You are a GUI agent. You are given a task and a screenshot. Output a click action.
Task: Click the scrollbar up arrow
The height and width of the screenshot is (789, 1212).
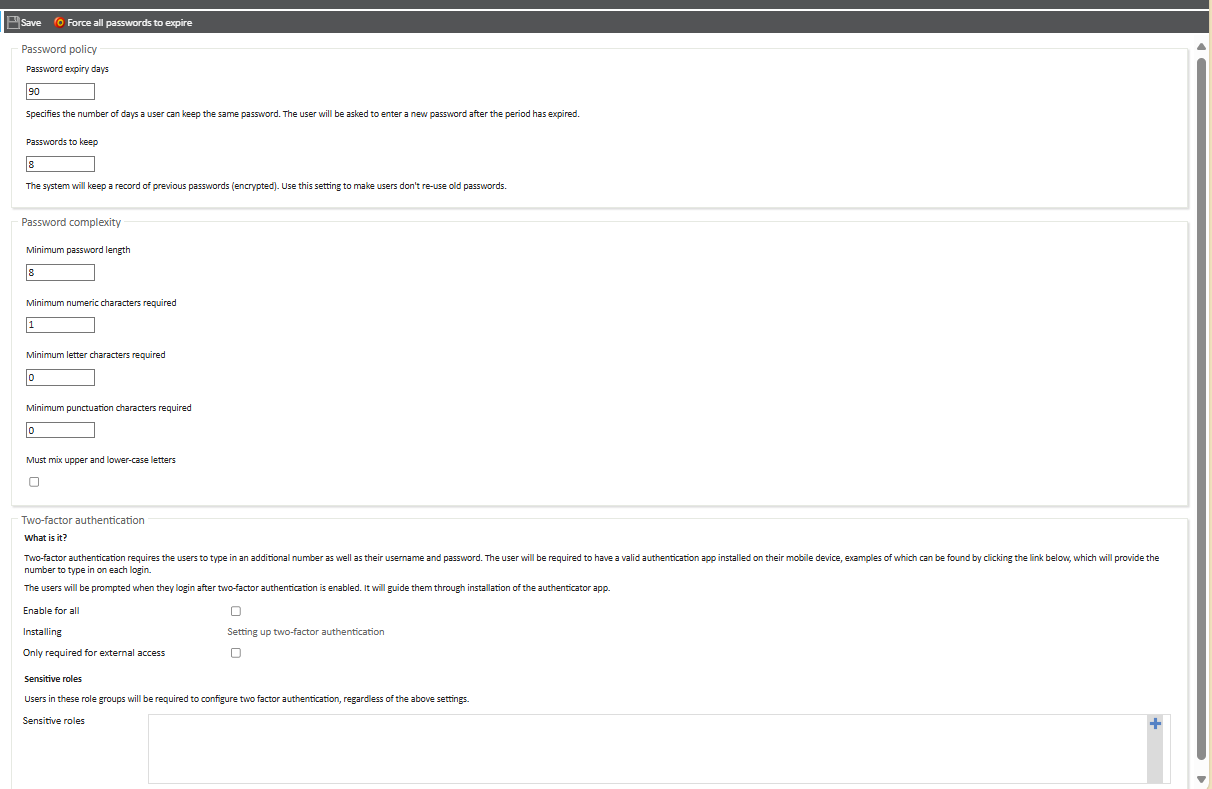[x=1201, y=46]
